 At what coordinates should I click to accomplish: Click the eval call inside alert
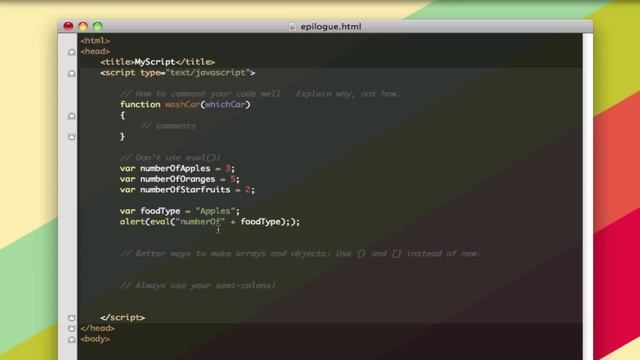click(x=160, y=222)
